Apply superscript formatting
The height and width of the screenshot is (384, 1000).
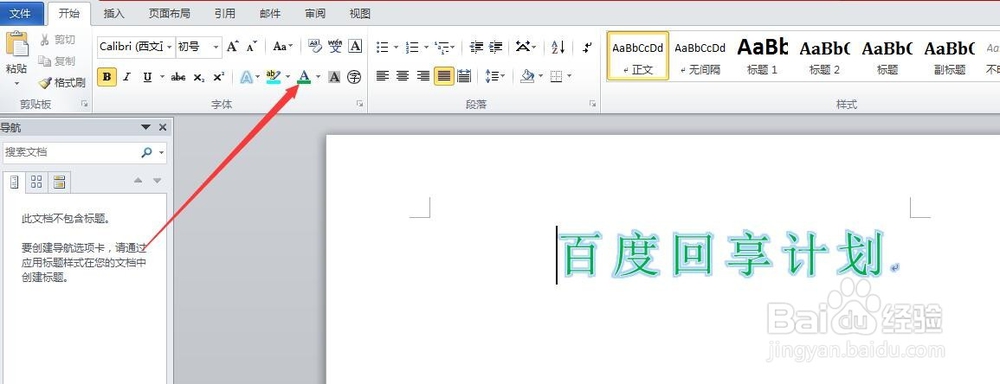point(219,77)
